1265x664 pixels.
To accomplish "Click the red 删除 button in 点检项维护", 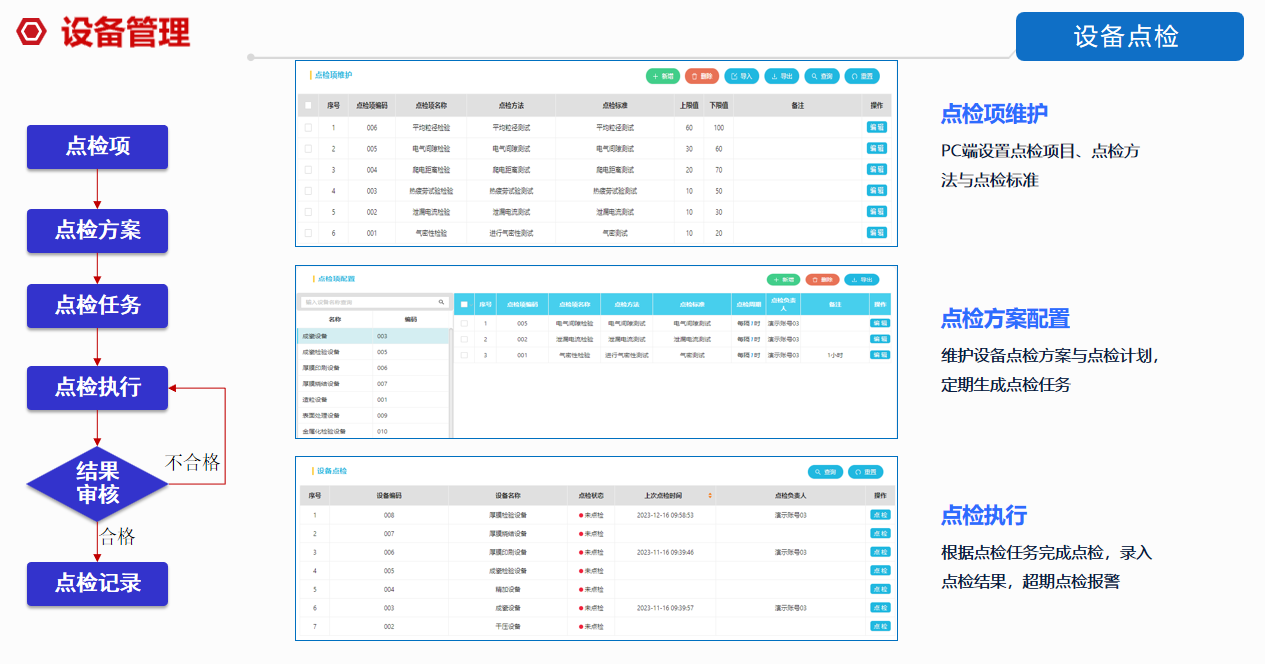I will [x=702, y=76].
